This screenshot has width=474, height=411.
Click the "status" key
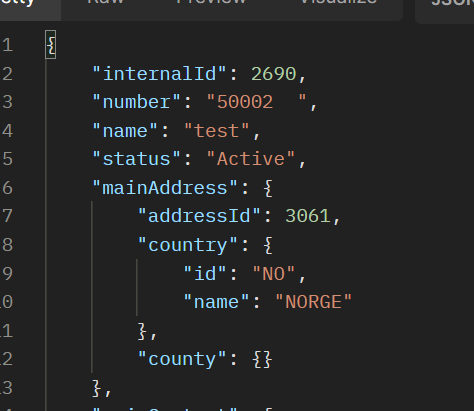(x=137, y=159)
